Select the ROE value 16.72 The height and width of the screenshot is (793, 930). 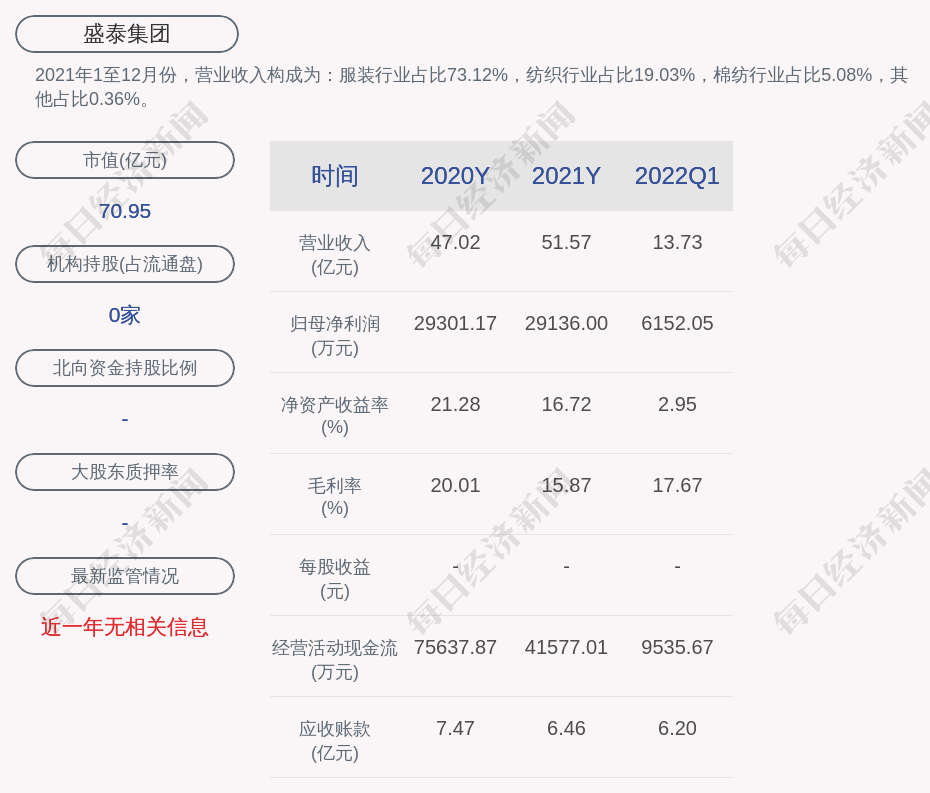pyautogui.click(x=566, y=405)
